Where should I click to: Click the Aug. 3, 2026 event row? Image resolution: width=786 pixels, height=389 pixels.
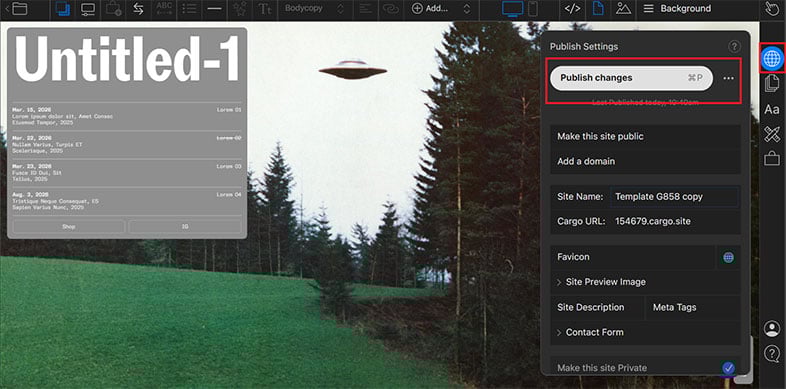[127, 201]
